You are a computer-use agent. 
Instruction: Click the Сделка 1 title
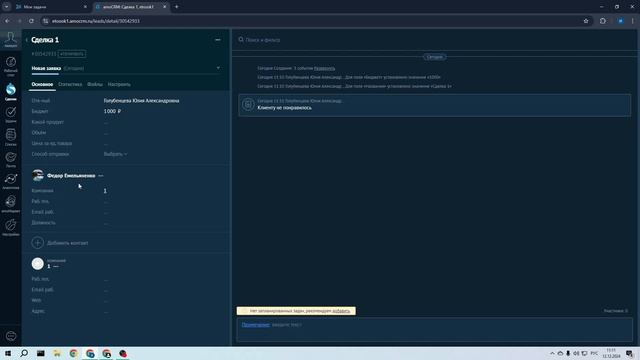click(x=45, y=40)
